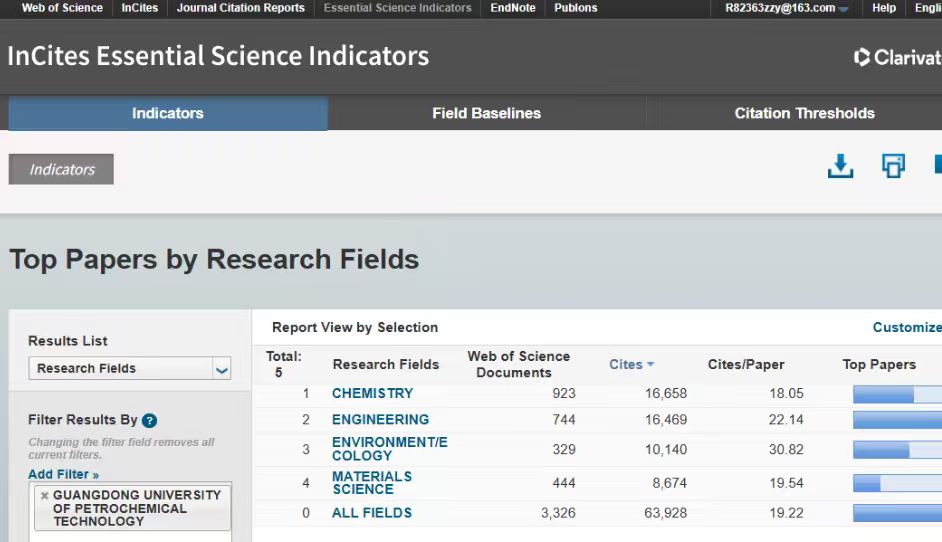The width and height of the screenshot is (942, 542).
Task: Click the Indicators breadcrumb button
Action: (x=61, y=169)
